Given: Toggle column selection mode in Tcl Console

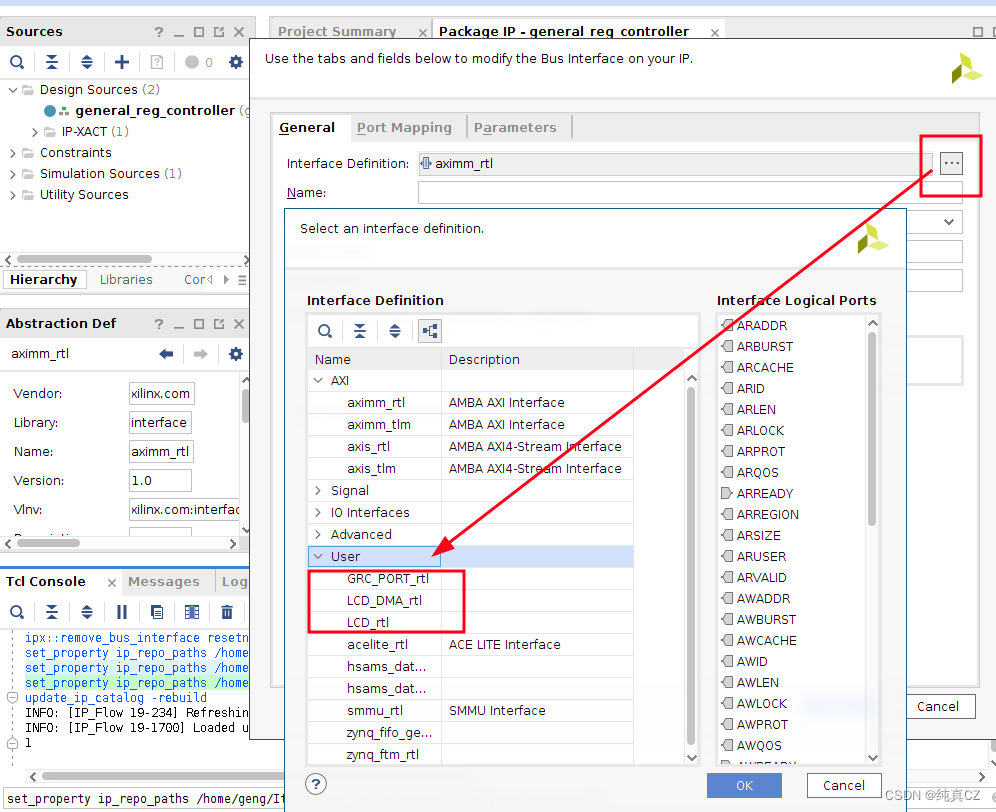Looking at the screenshot, I should click(x=192, y=612).
